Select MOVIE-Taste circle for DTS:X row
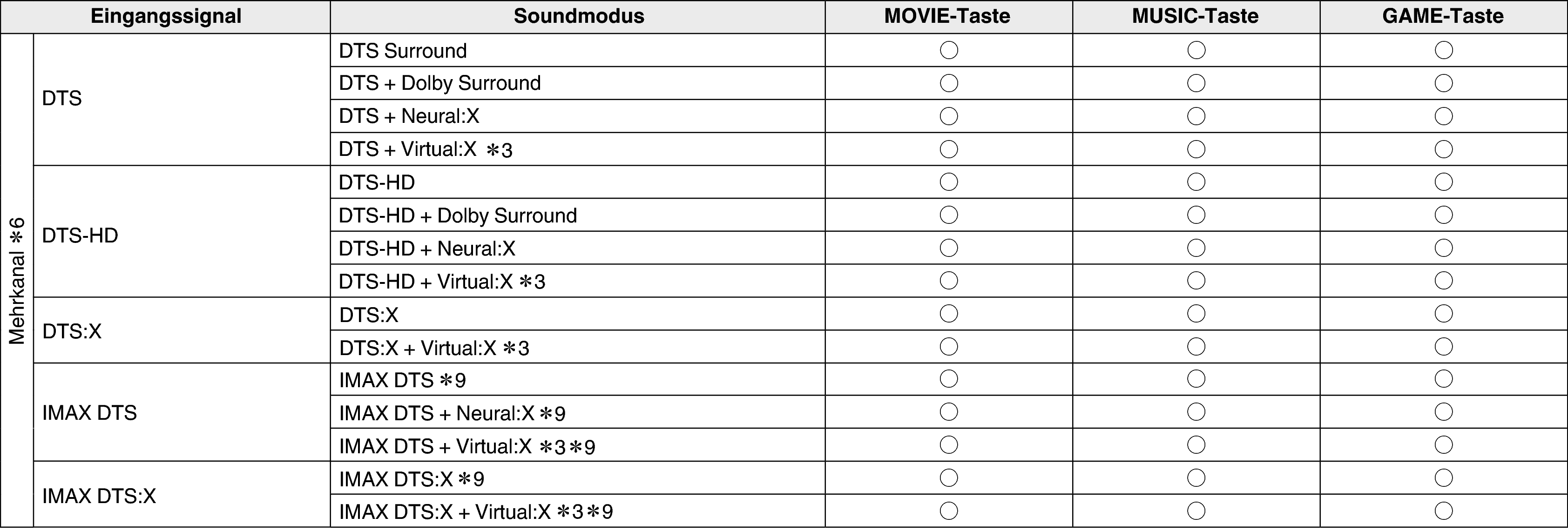The width and height of the screenshot is (1568, 531). tap(948, 314)
